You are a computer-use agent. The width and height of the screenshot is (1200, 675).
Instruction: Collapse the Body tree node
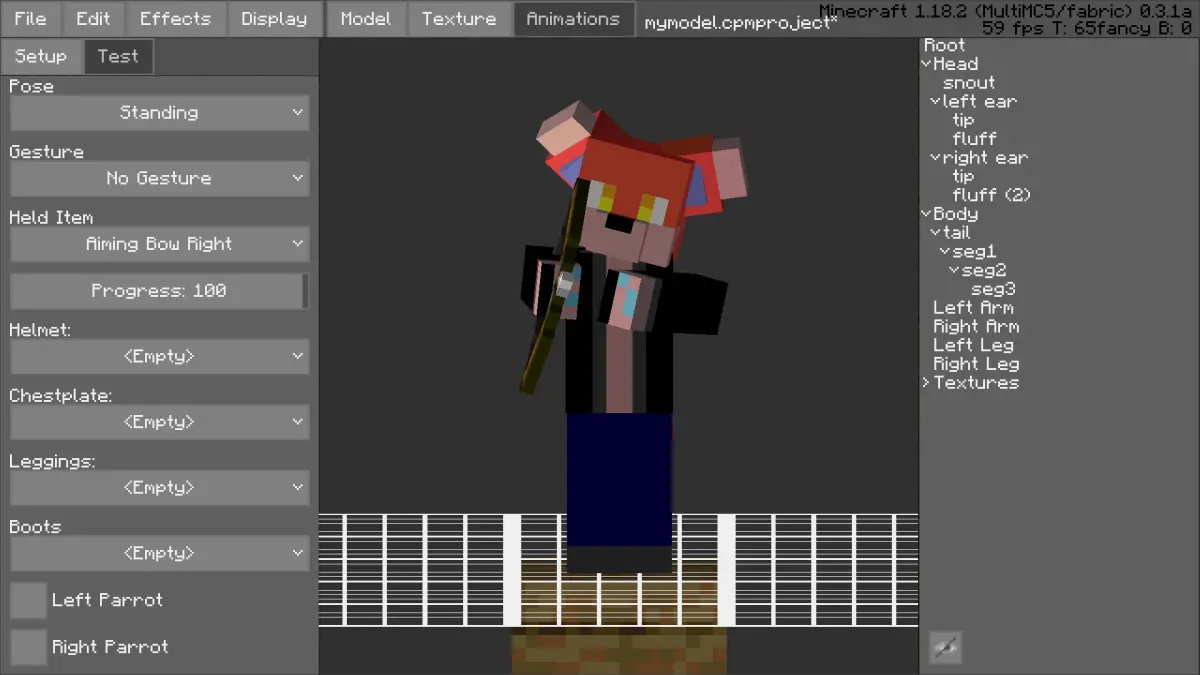[926, 214]
